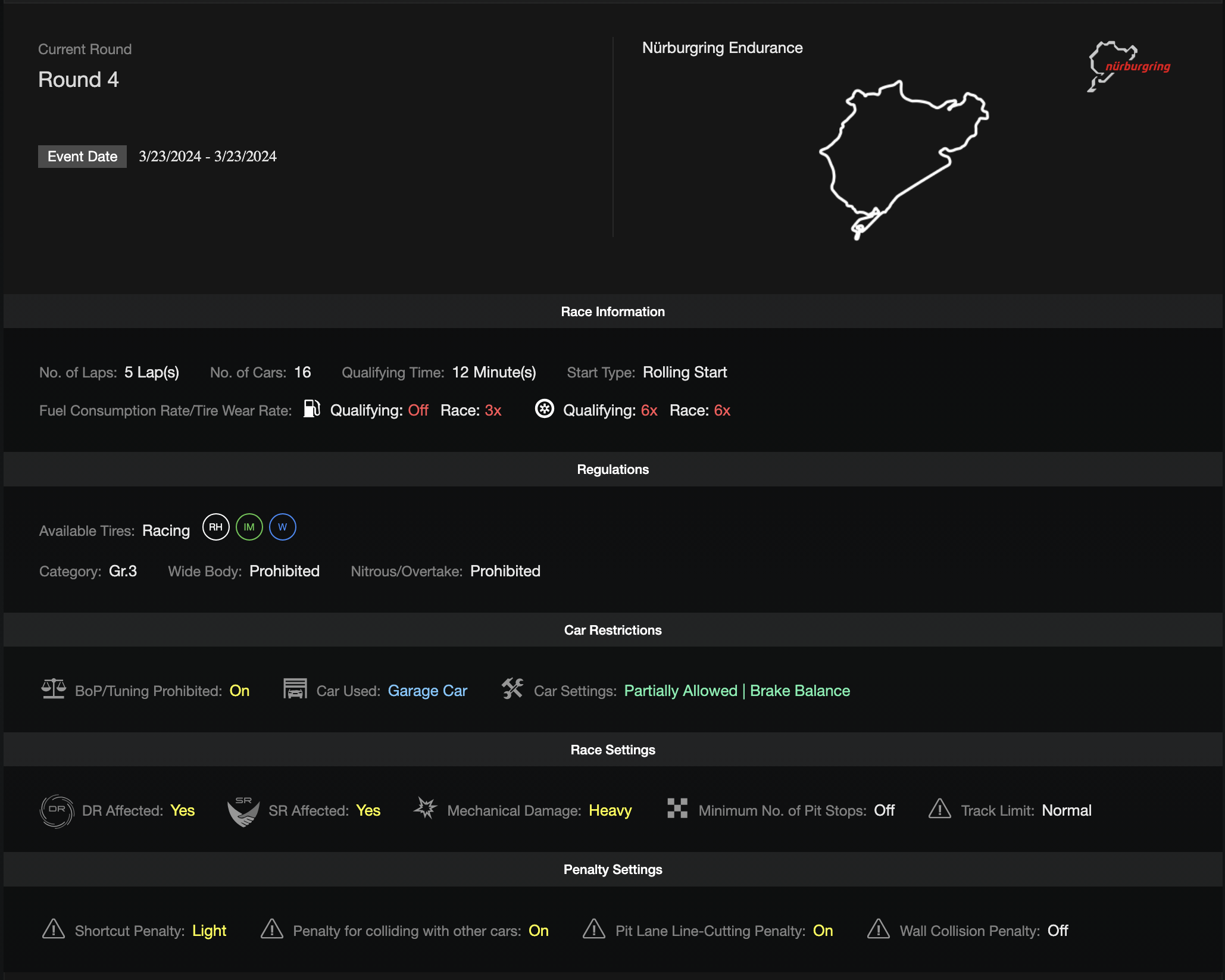Click the Nürburgring logo
The image size is (1225, 980).
1129,66
